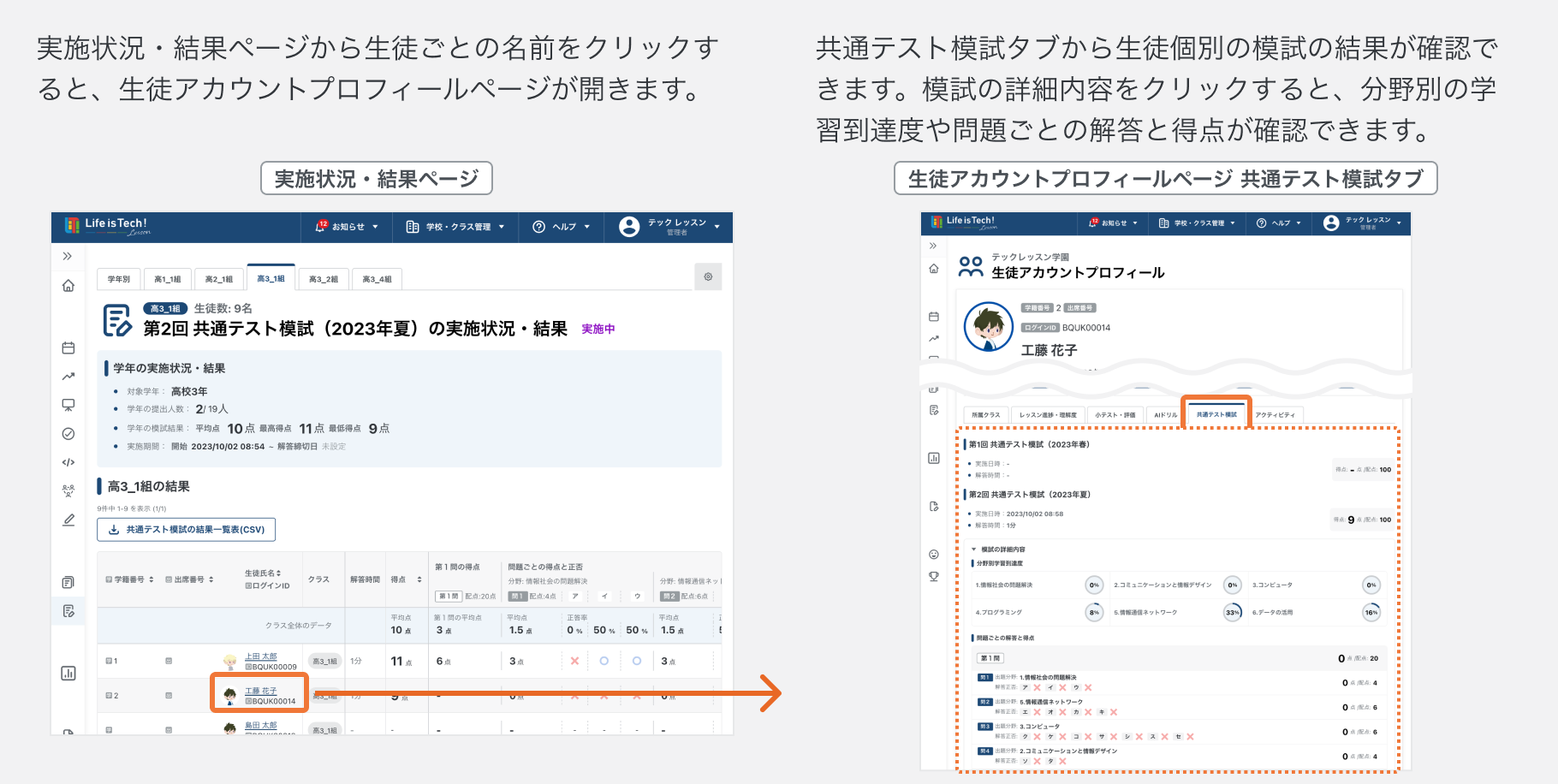Open the レッスン進捗・理解度 tab
Image resolution: width=1558 pixels, height=784 pixels.
tap(1048, 415)
